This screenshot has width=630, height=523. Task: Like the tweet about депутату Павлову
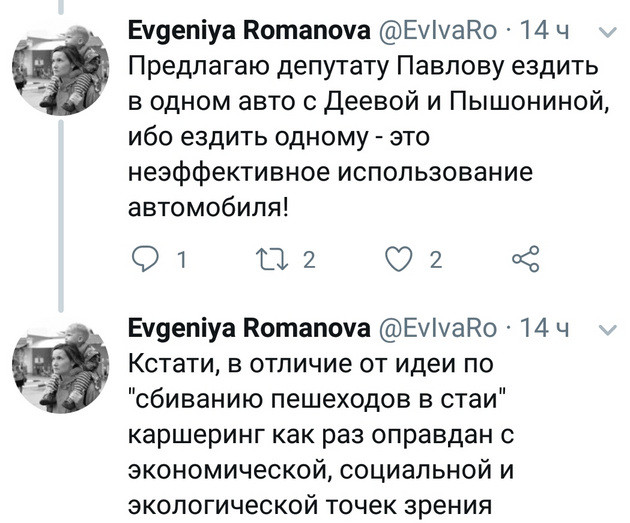pos(400,261)
